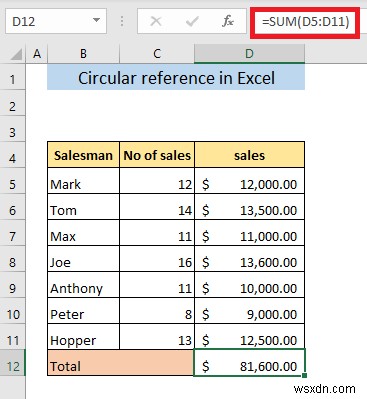
Task: Select row 8 header
Action: [13, 260]
